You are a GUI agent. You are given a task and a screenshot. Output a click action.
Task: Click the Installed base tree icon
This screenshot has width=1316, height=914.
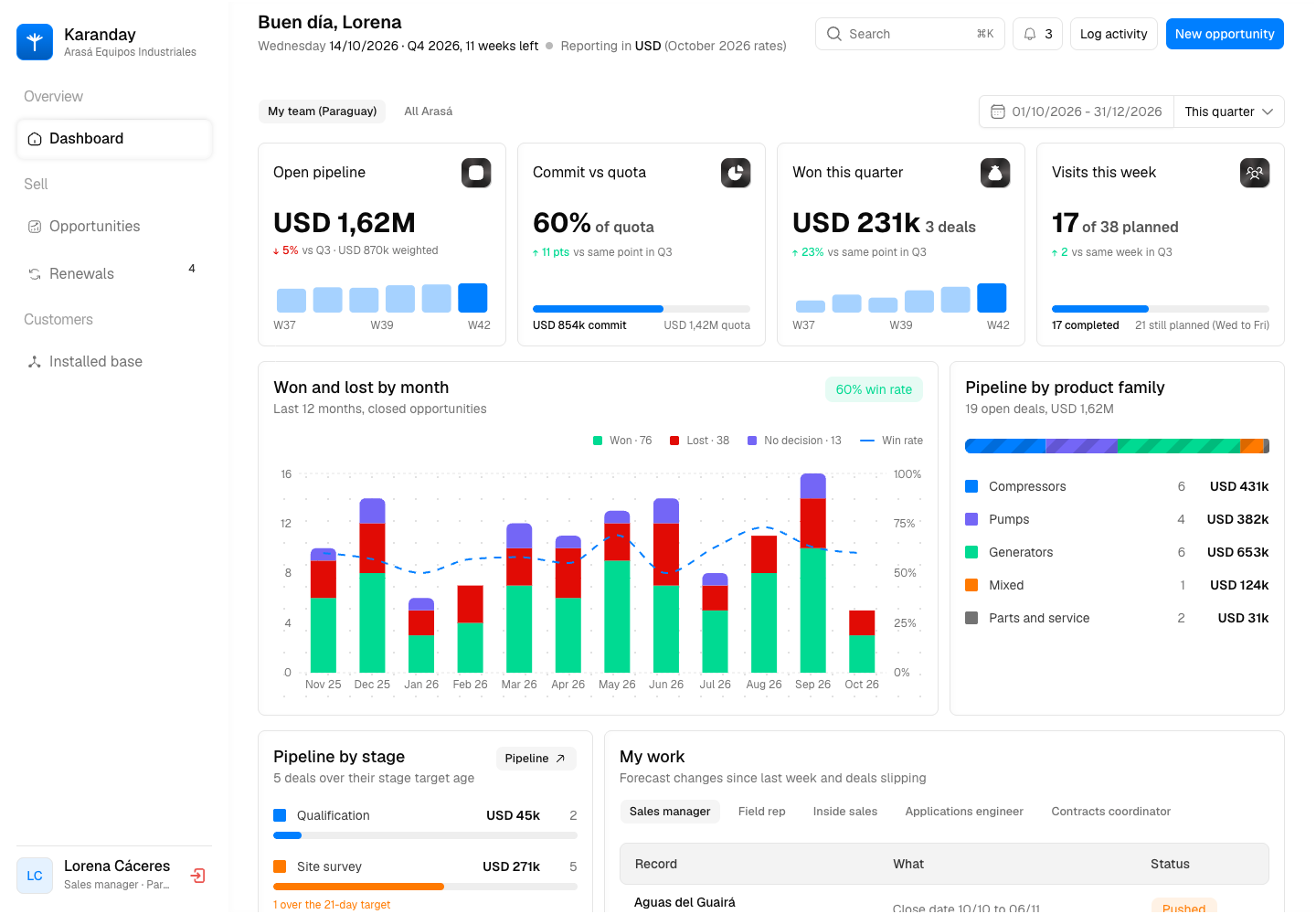(x=35, y=362)
